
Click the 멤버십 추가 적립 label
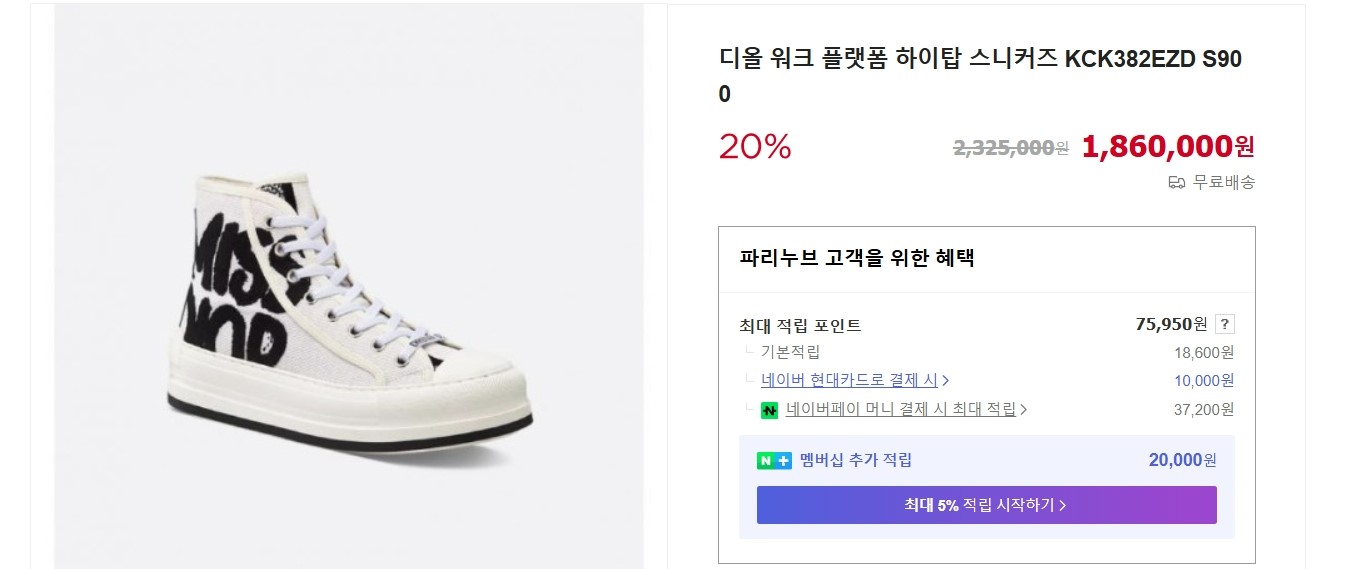[855, 460]
